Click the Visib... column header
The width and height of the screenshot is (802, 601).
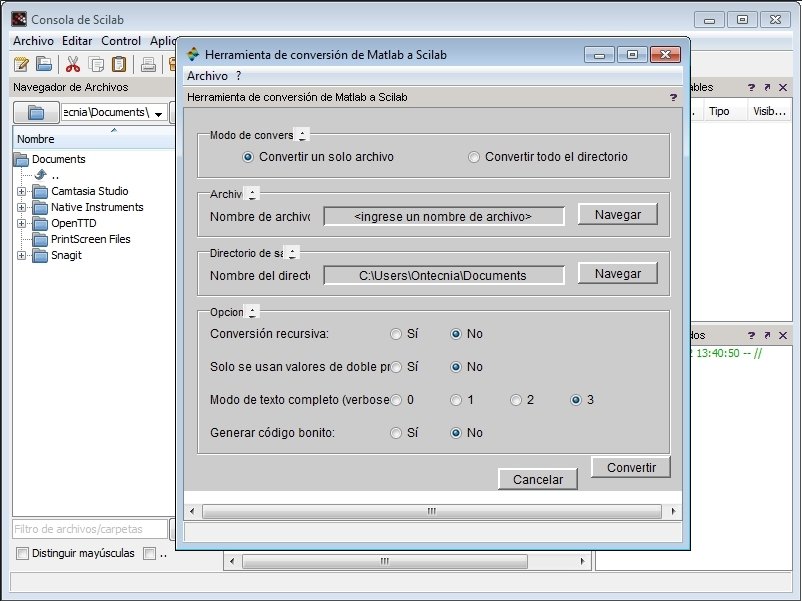769,112
